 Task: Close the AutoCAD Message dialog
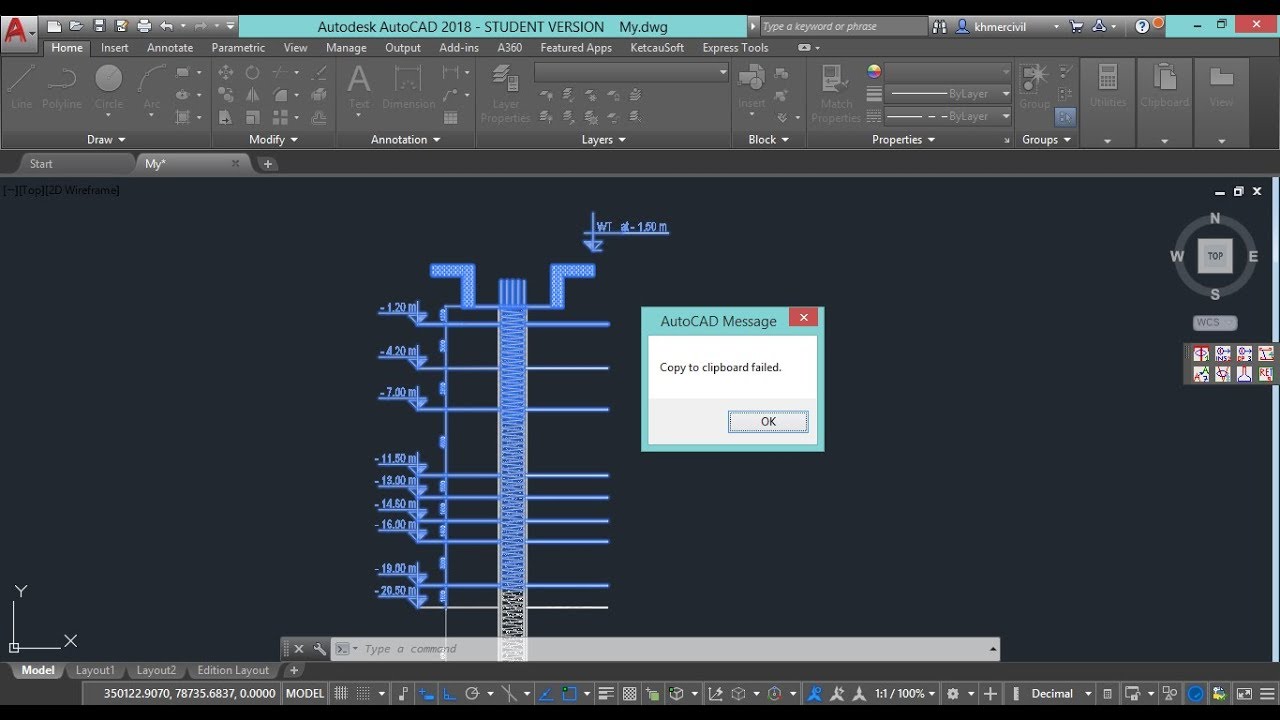[x=803, y=317]
